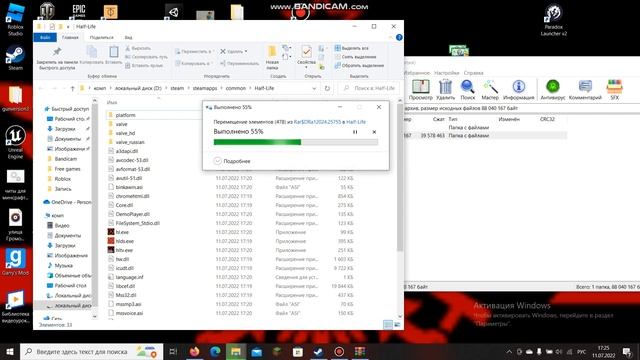
Task: Expand Подробнее details in the progress dialog
Action: click(x=232, y=161)
